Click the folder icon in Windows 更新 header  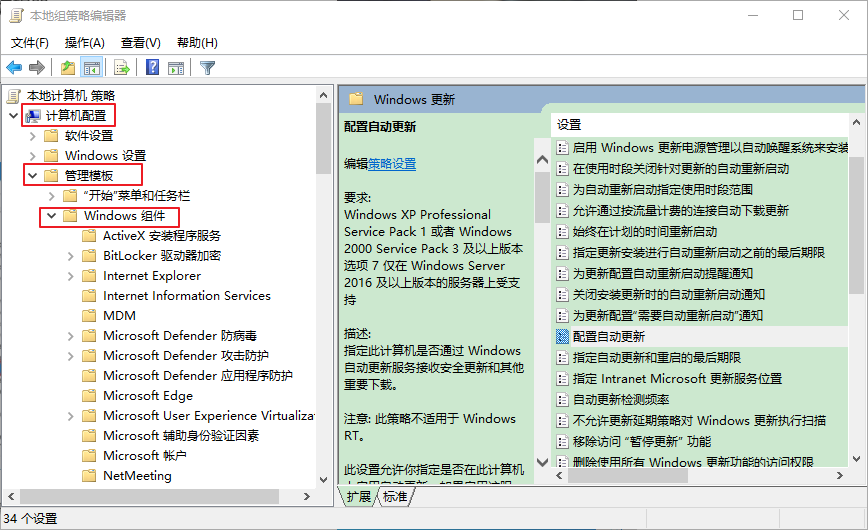pyautogui.click(x=356, y=99)
